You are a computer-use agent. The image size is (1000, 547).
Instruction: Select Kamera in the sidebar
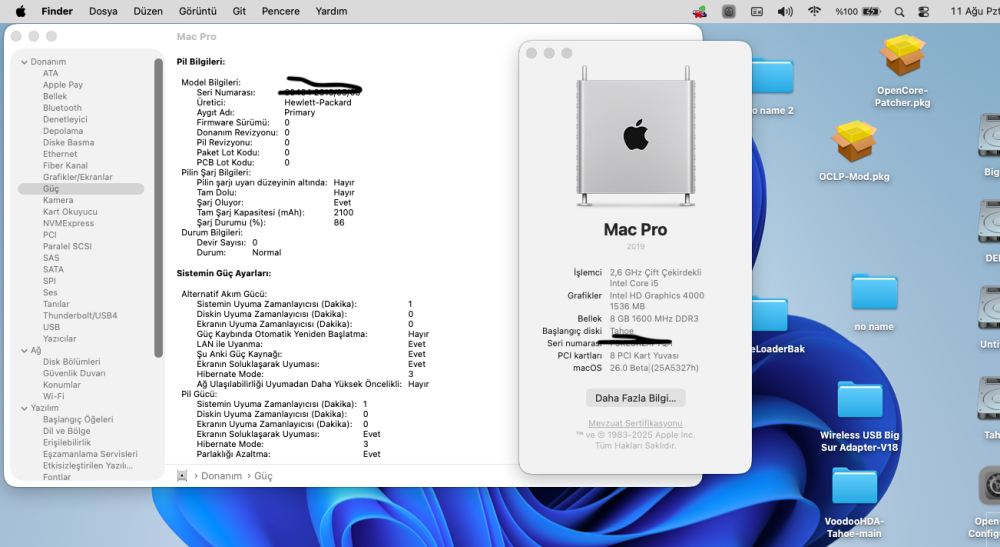(58, 200)
